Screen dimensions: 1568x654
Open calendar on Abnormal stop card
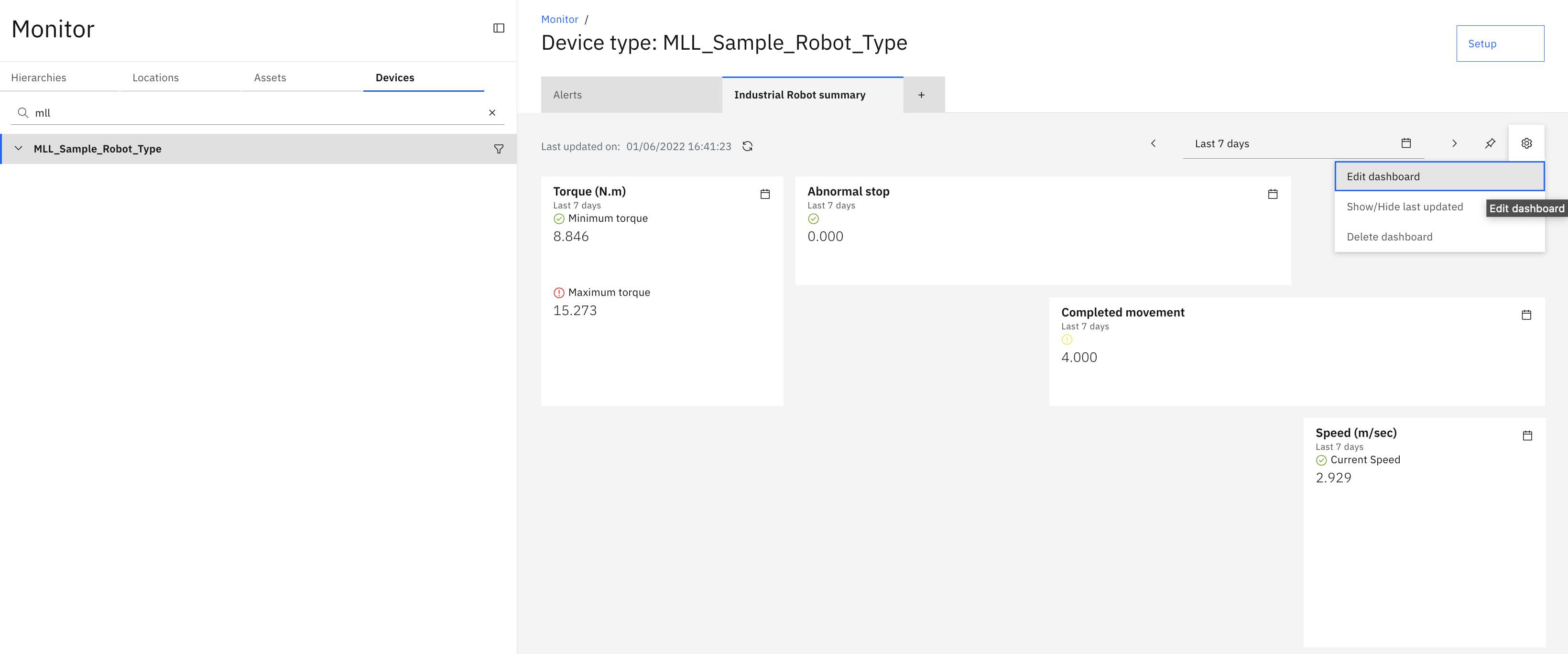tap(1273, 194)
